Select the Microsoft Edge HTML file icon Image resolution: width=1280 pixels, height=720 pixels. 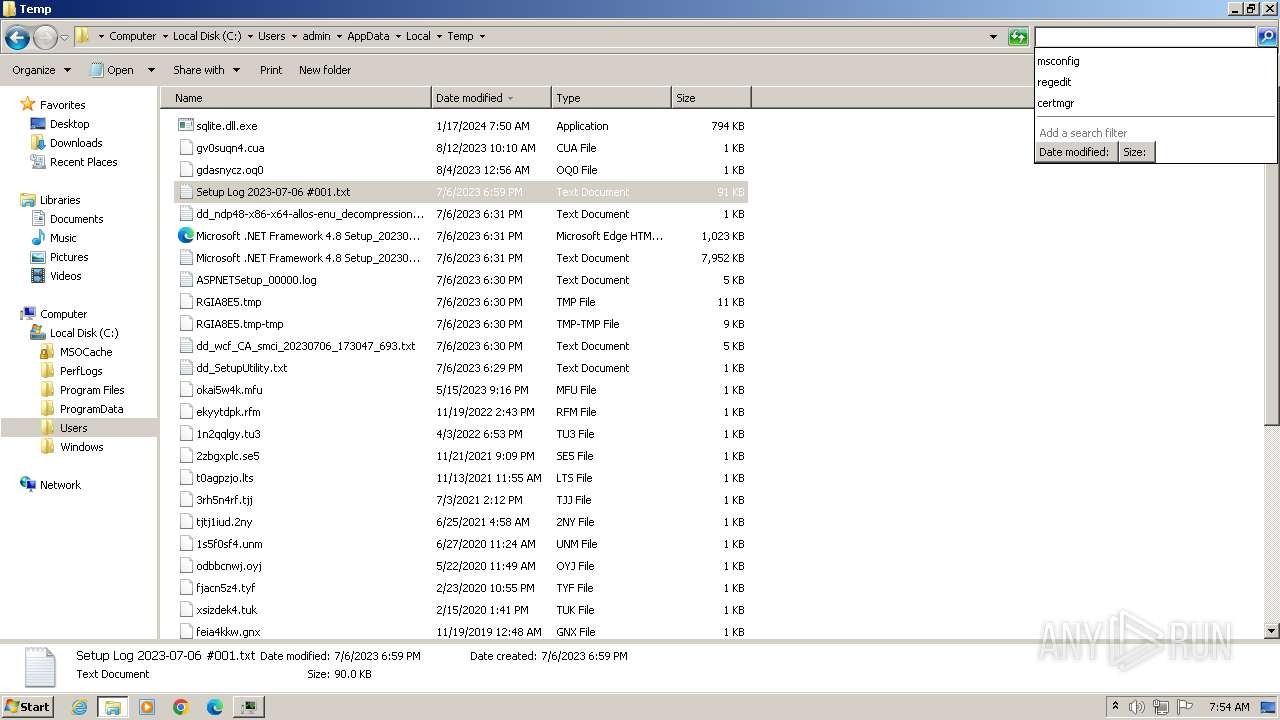pos(185,236)
